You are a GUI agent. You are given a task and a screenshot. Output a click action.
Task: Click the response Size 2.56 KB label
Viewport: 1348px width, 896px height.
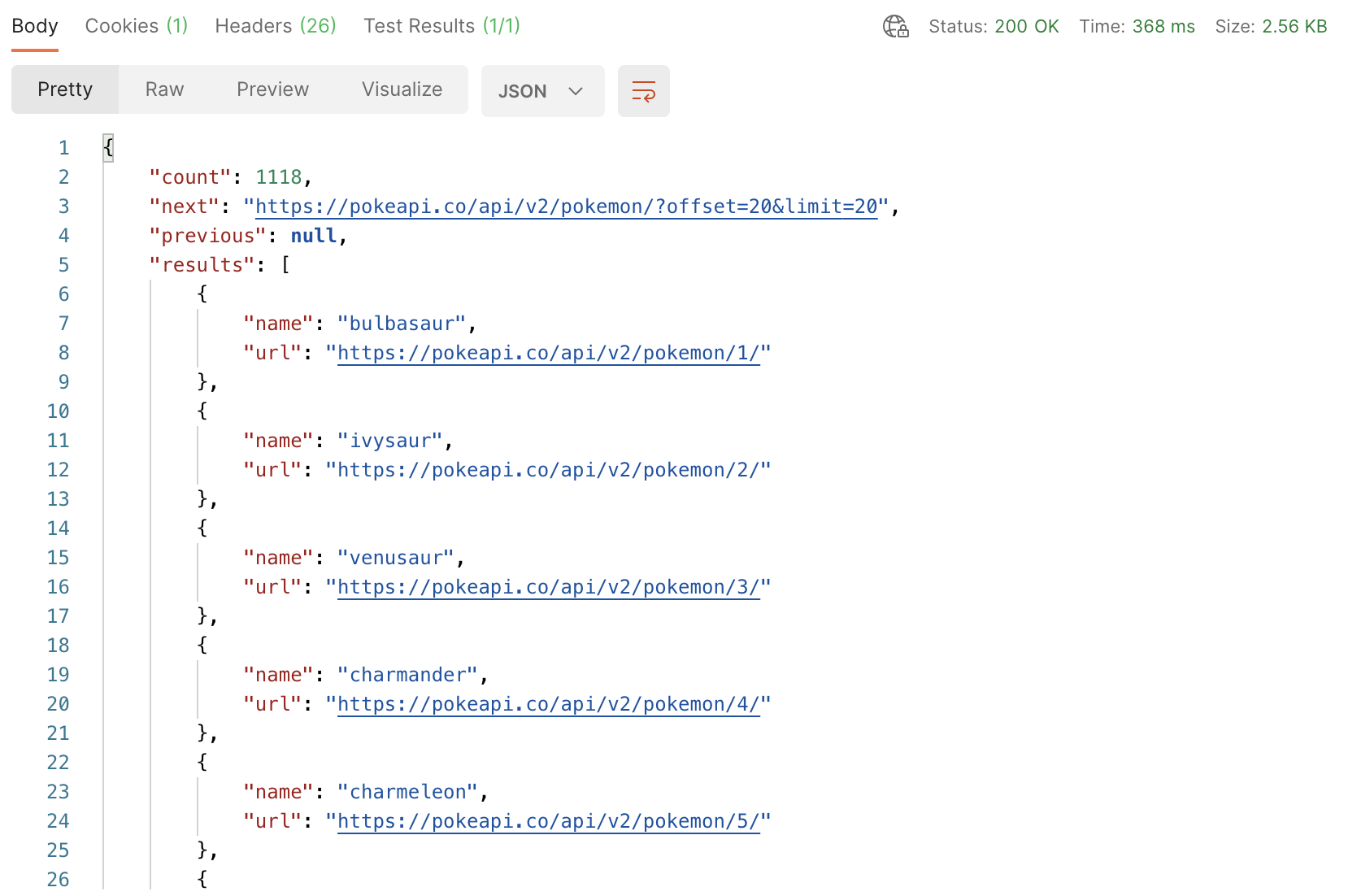tap(1270, 27)
